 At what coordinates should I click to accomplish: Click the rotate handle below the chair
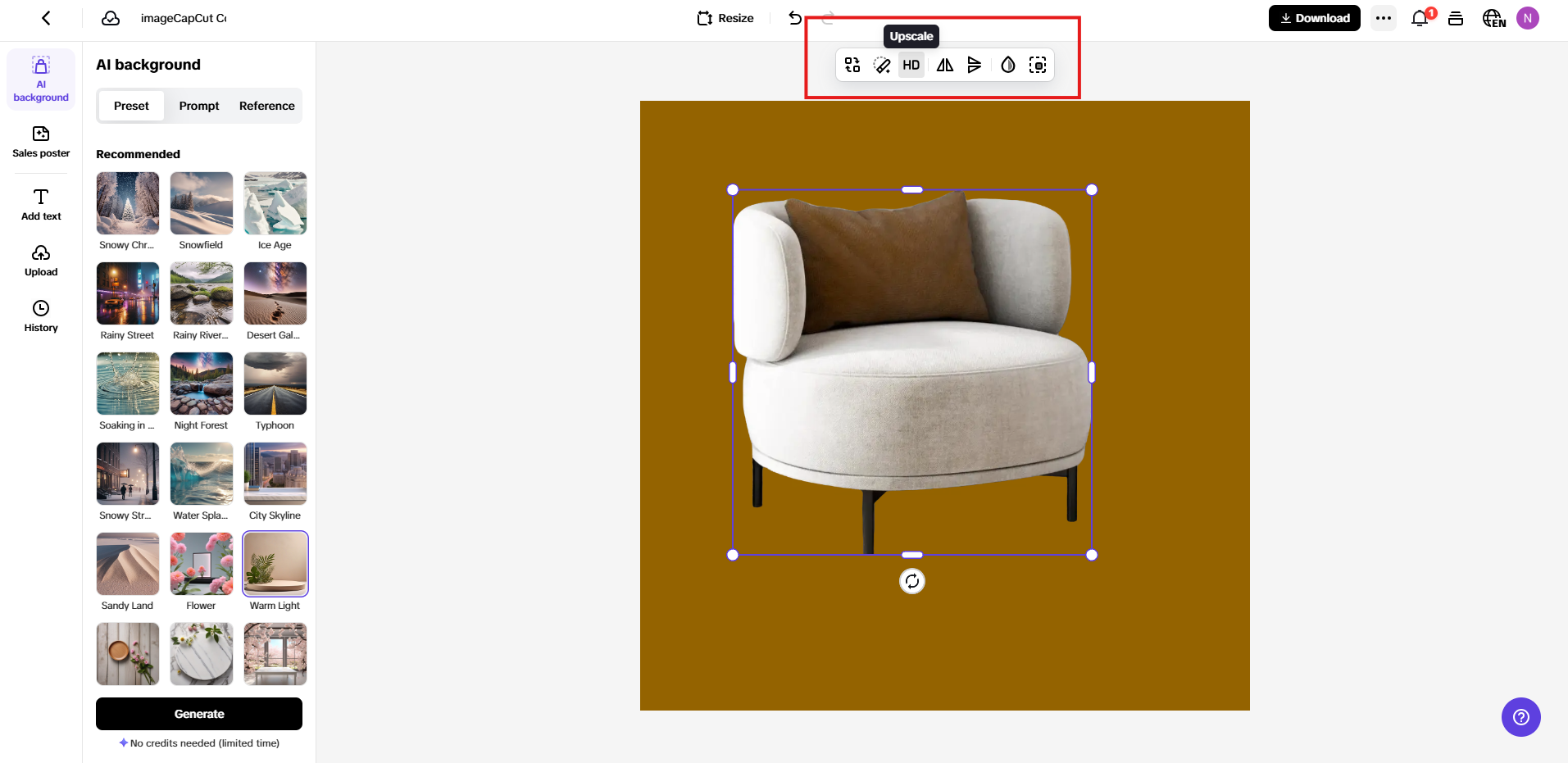[911, 581]
